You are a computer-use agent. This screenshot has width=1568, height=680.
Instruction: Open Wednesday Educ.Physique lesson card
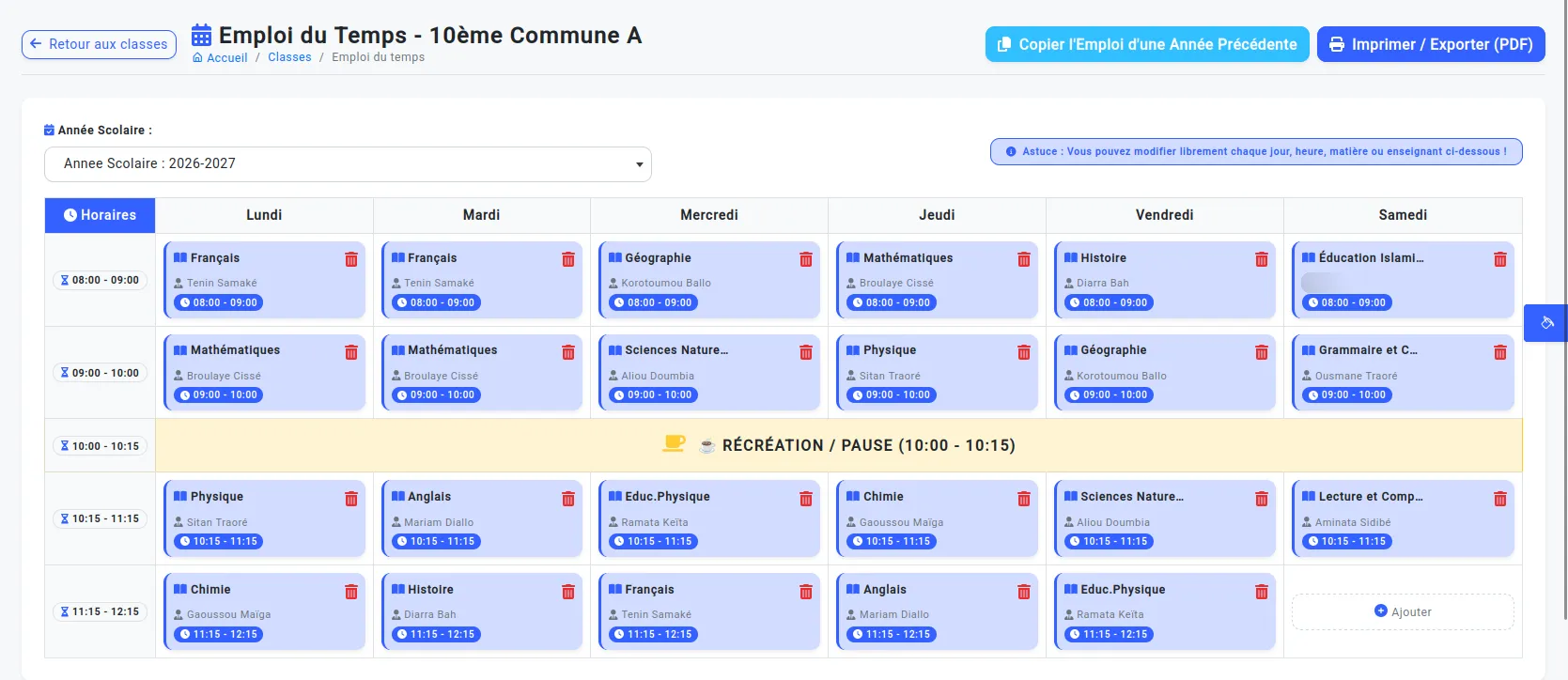(709, 519)
